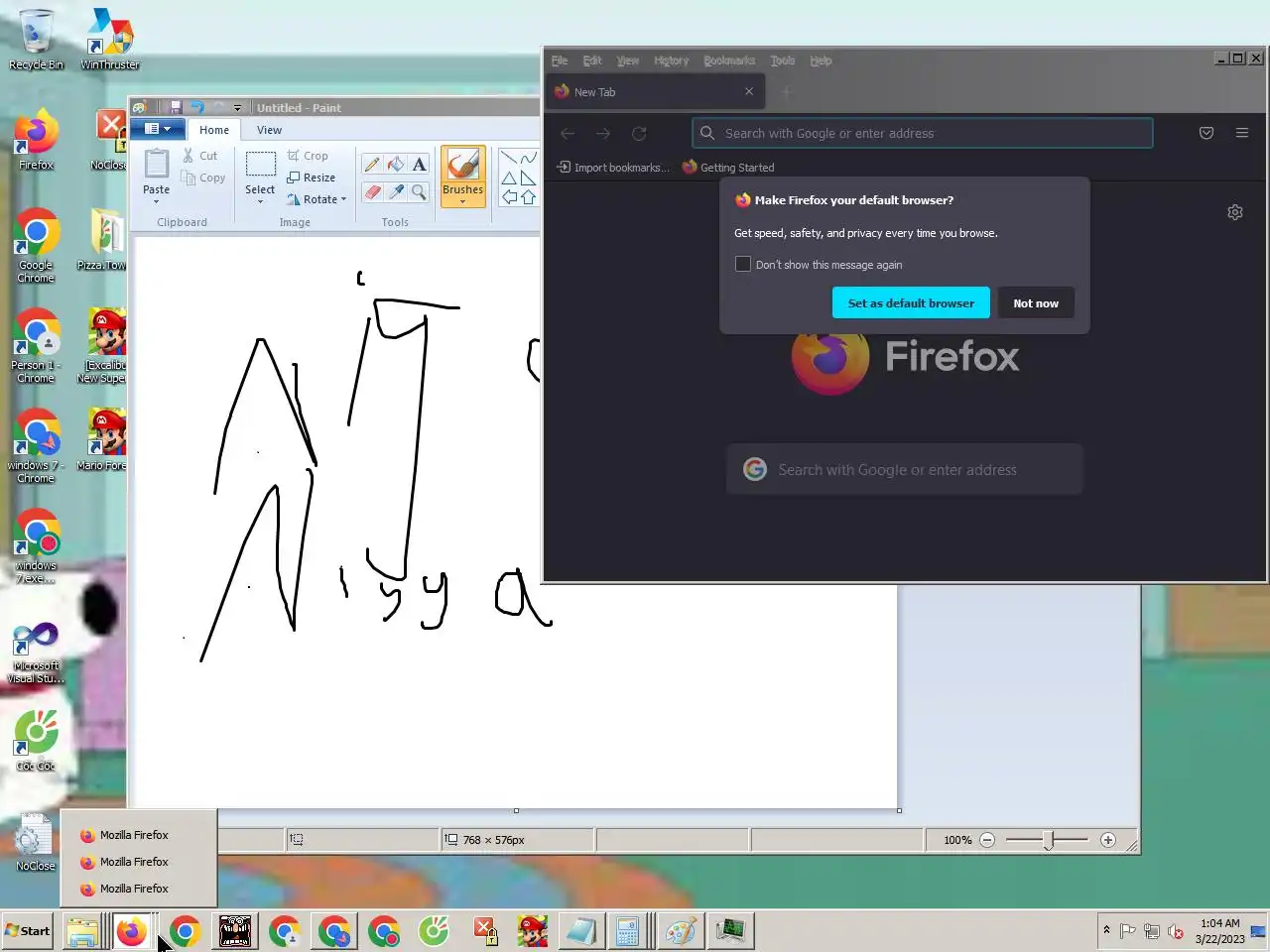Click the Windows Start button
The height and width of the screenshot is (952, 1270).
coord(28,931)
